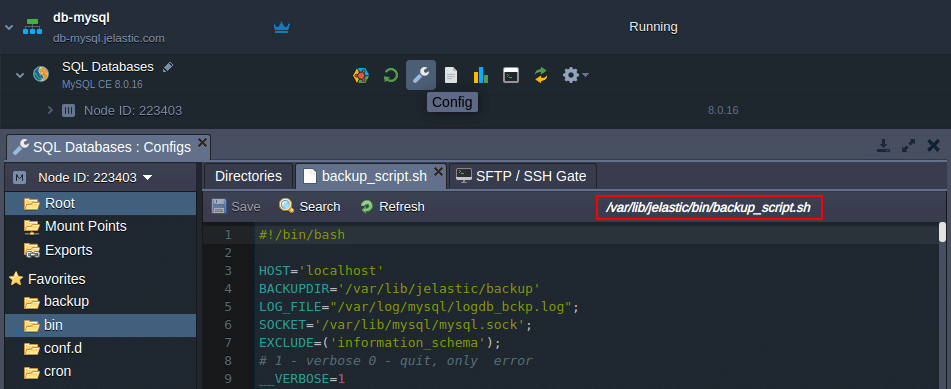The image size is (951, 389).
Task: Click the crown icon on db-mysql row
Action: 281,27
